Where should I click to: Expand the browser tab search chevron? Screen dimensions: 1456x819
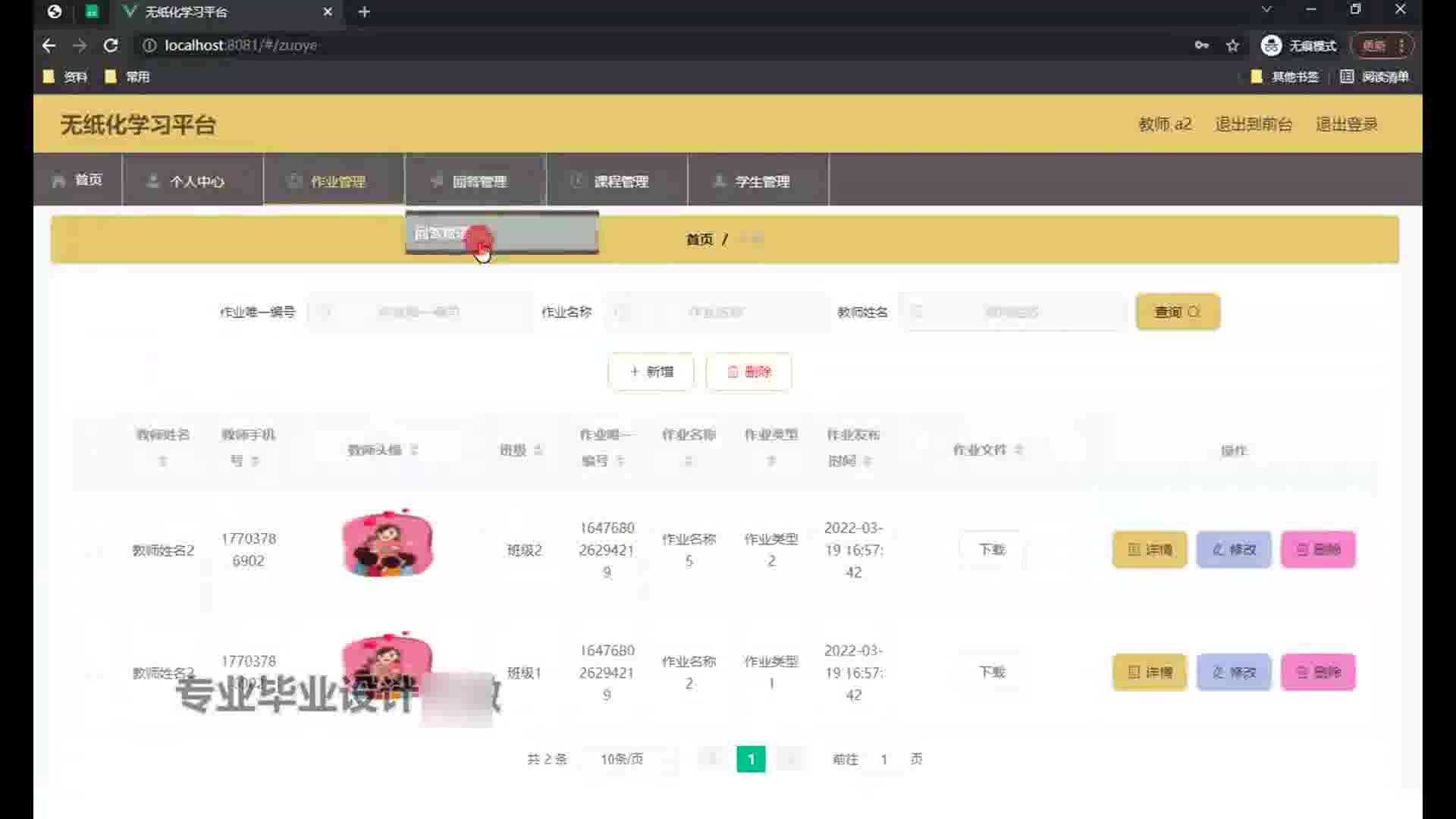pyautogui.click(x=1266, y=10)
